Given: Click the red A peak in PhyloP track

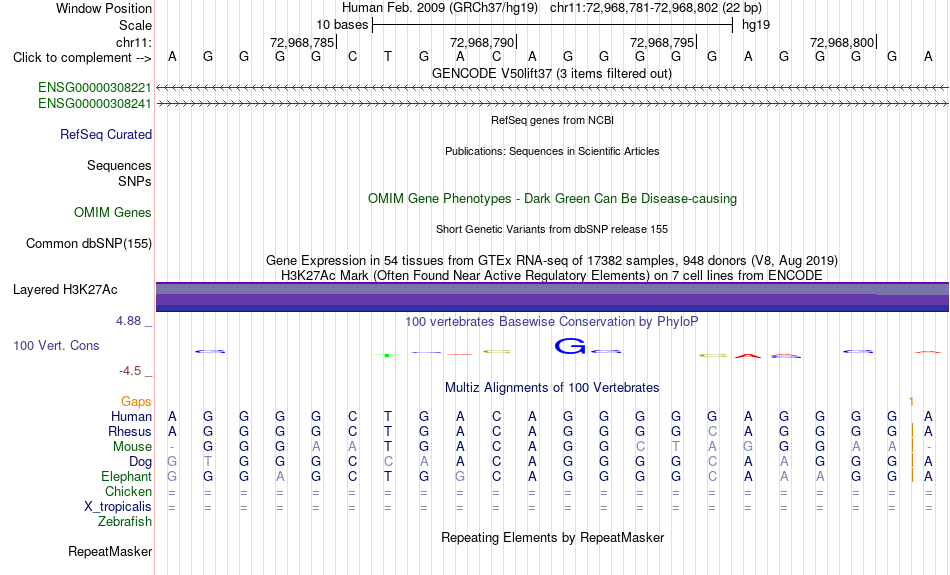Looking at the screenshot, I should coord(748,356).
